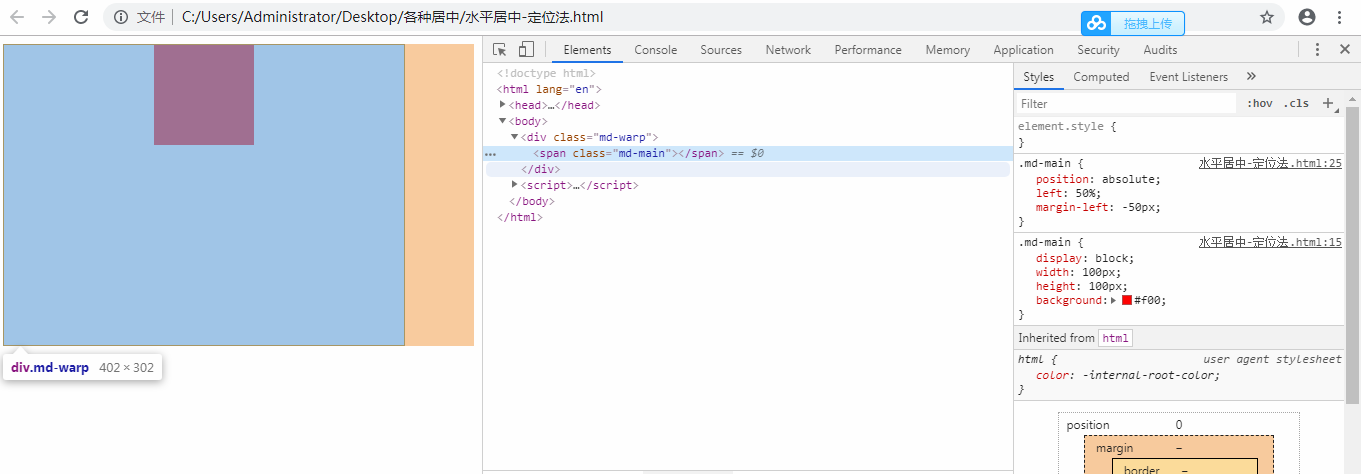Click the purple md-main square on page
The height and width of the screenshot is (474, 1361).
coord(204,95)
